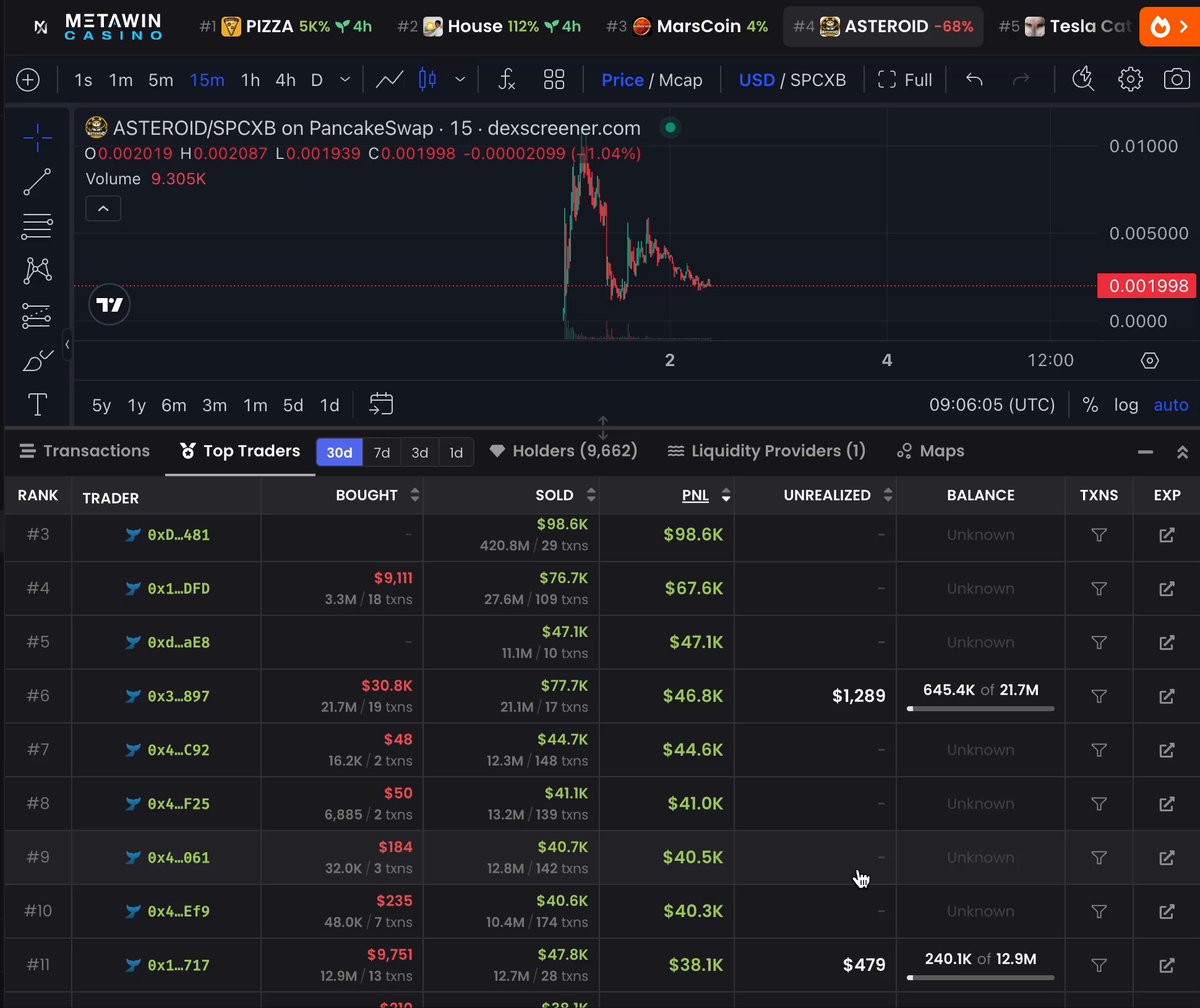Collapse the chart legend with the chevron

click(x=104, y=209)
